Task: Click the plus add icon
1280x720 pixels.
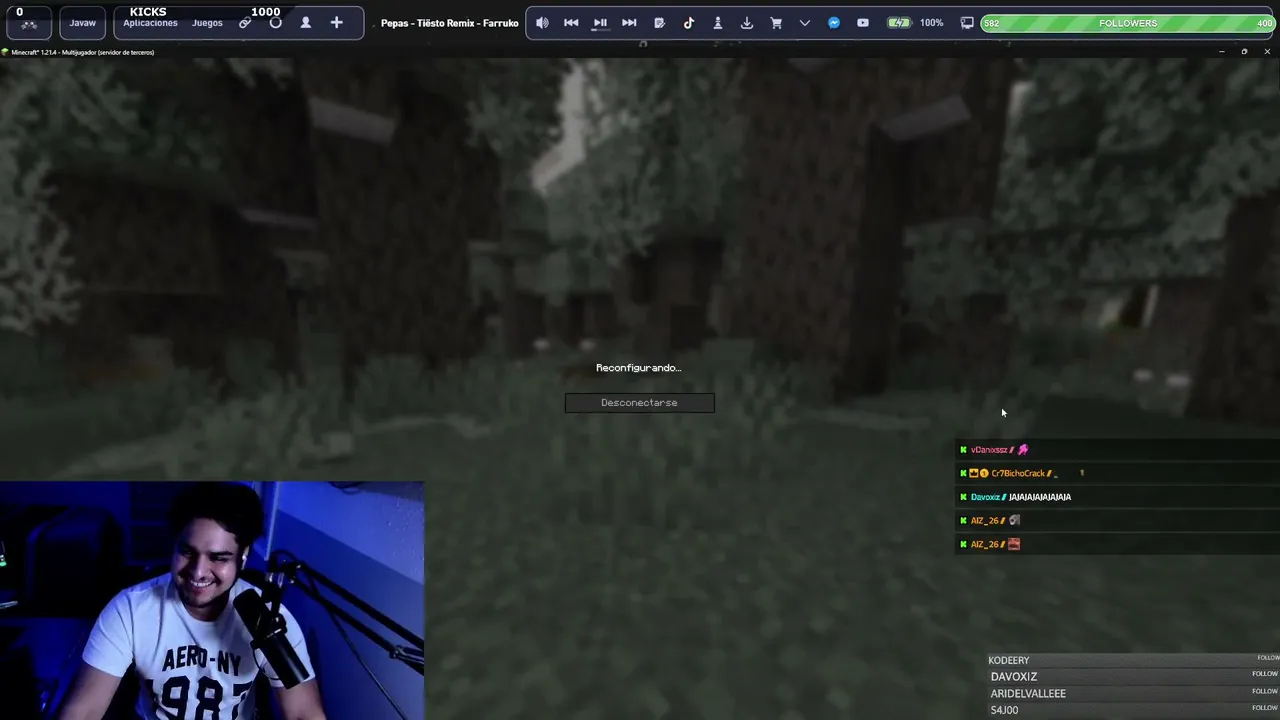Action: [x=337, y=23]
